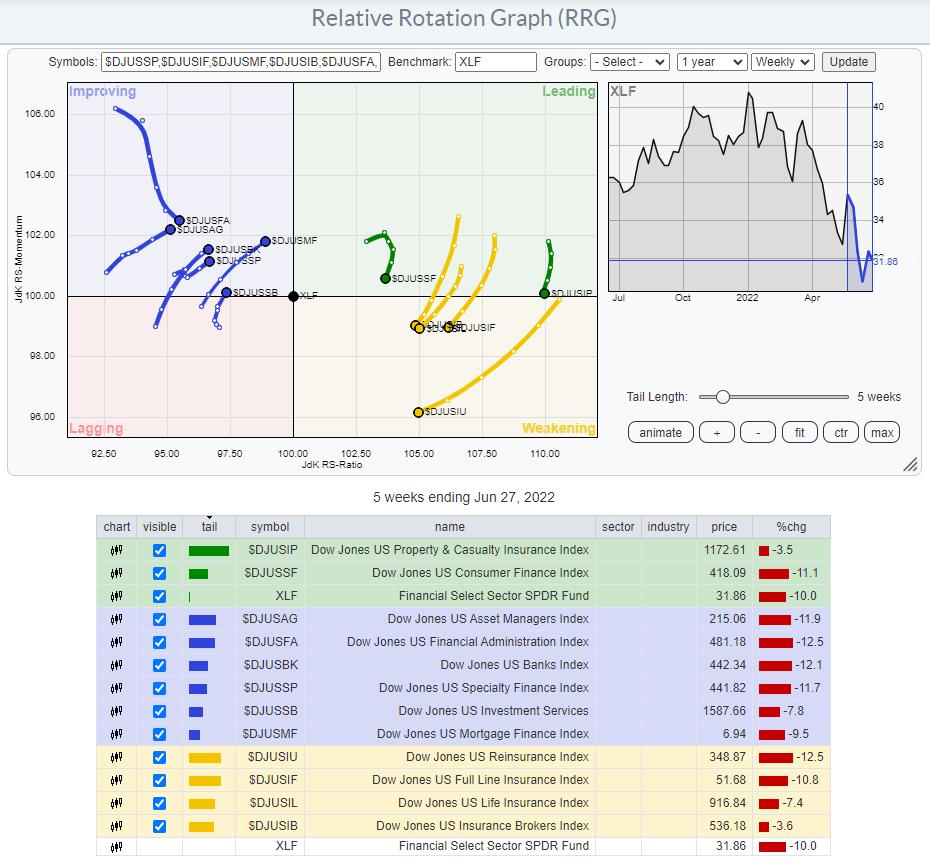Open the Groups select dropdown
The image size is (930, 868).
[x=630, y=62]
